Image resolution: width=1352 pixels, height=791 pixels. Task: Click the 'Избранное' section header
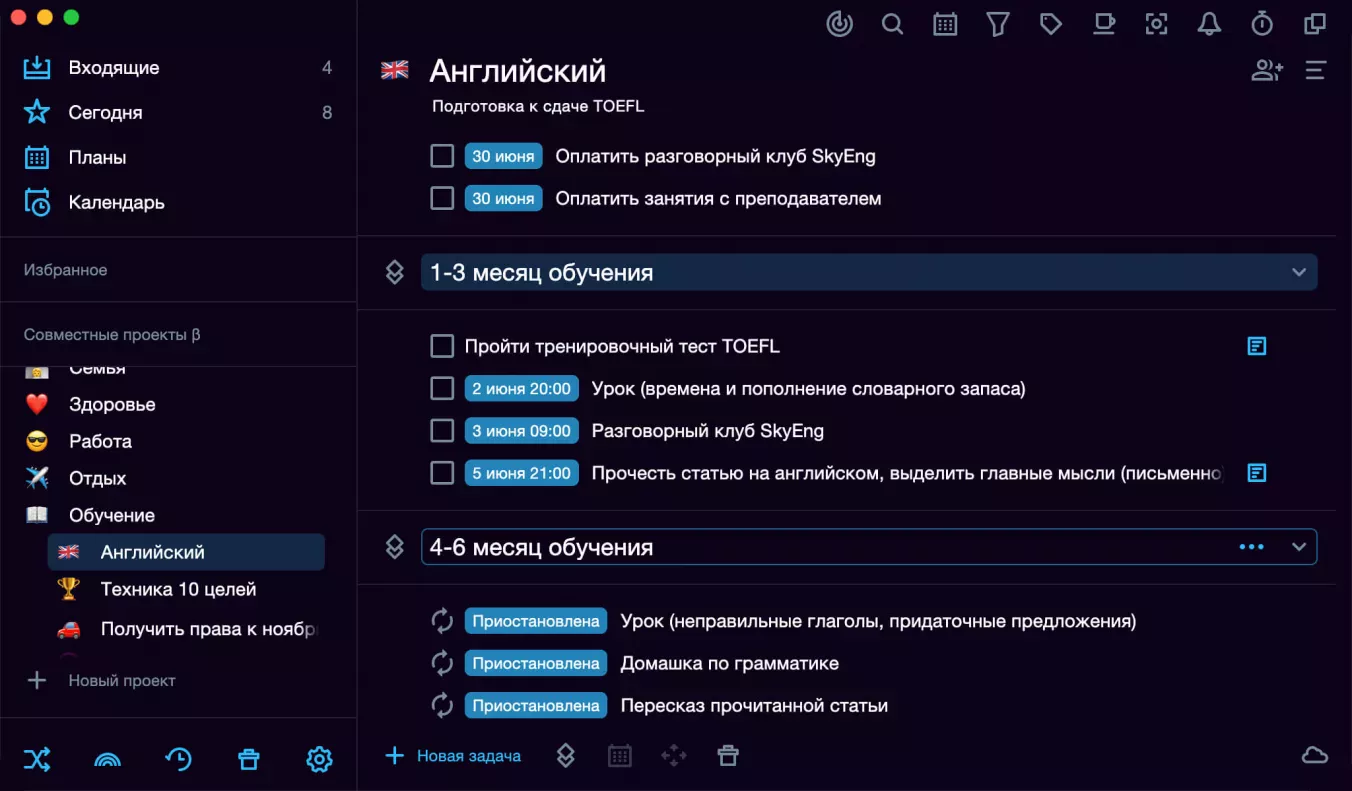click(65, 270)
